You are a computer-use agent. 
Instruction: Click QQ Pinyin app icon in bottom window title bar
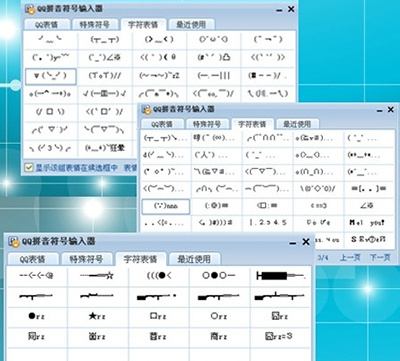14,242
